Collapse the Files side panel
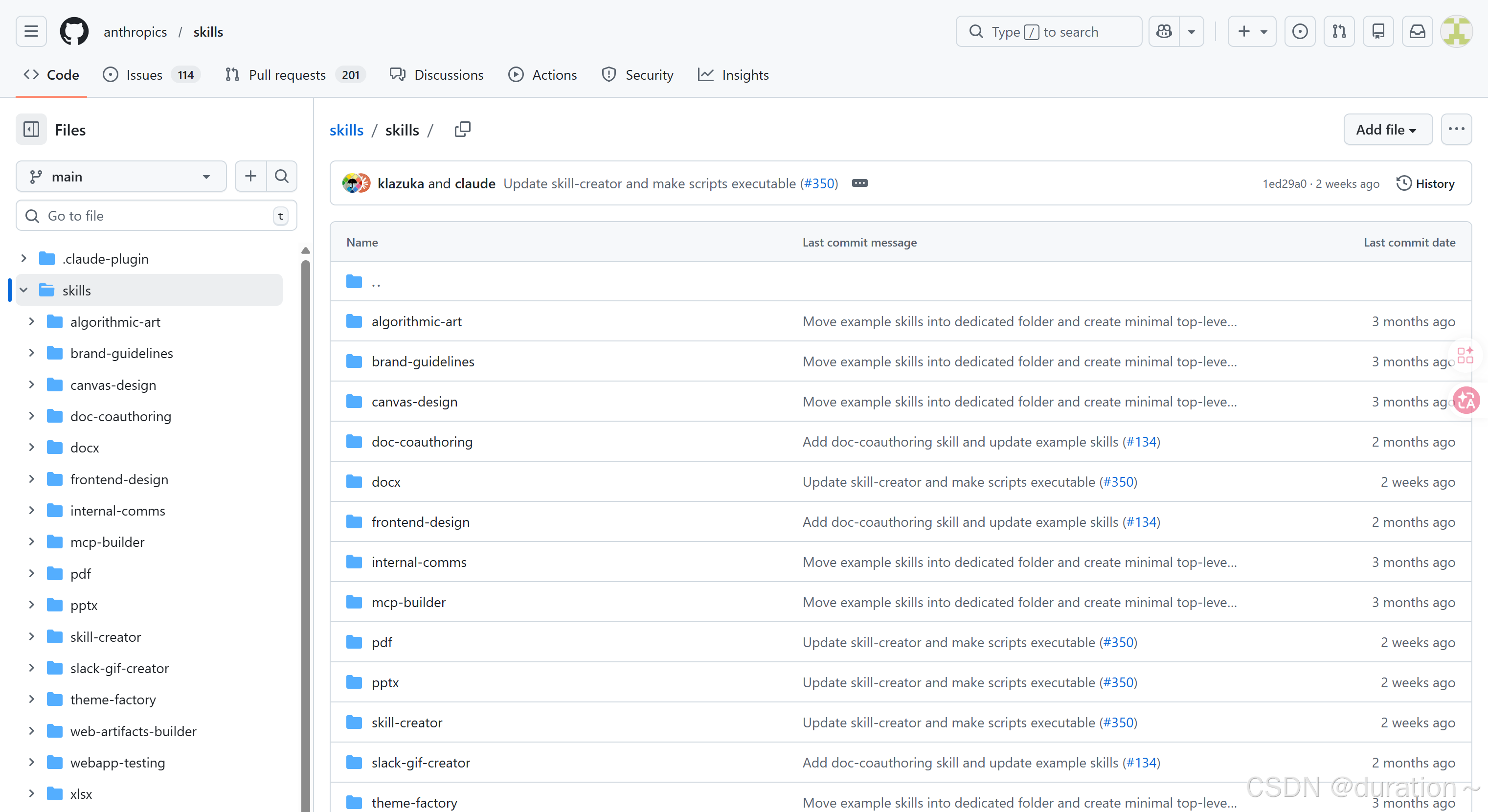The width and height of the screenshot is (1488, 812). (31, 129)
